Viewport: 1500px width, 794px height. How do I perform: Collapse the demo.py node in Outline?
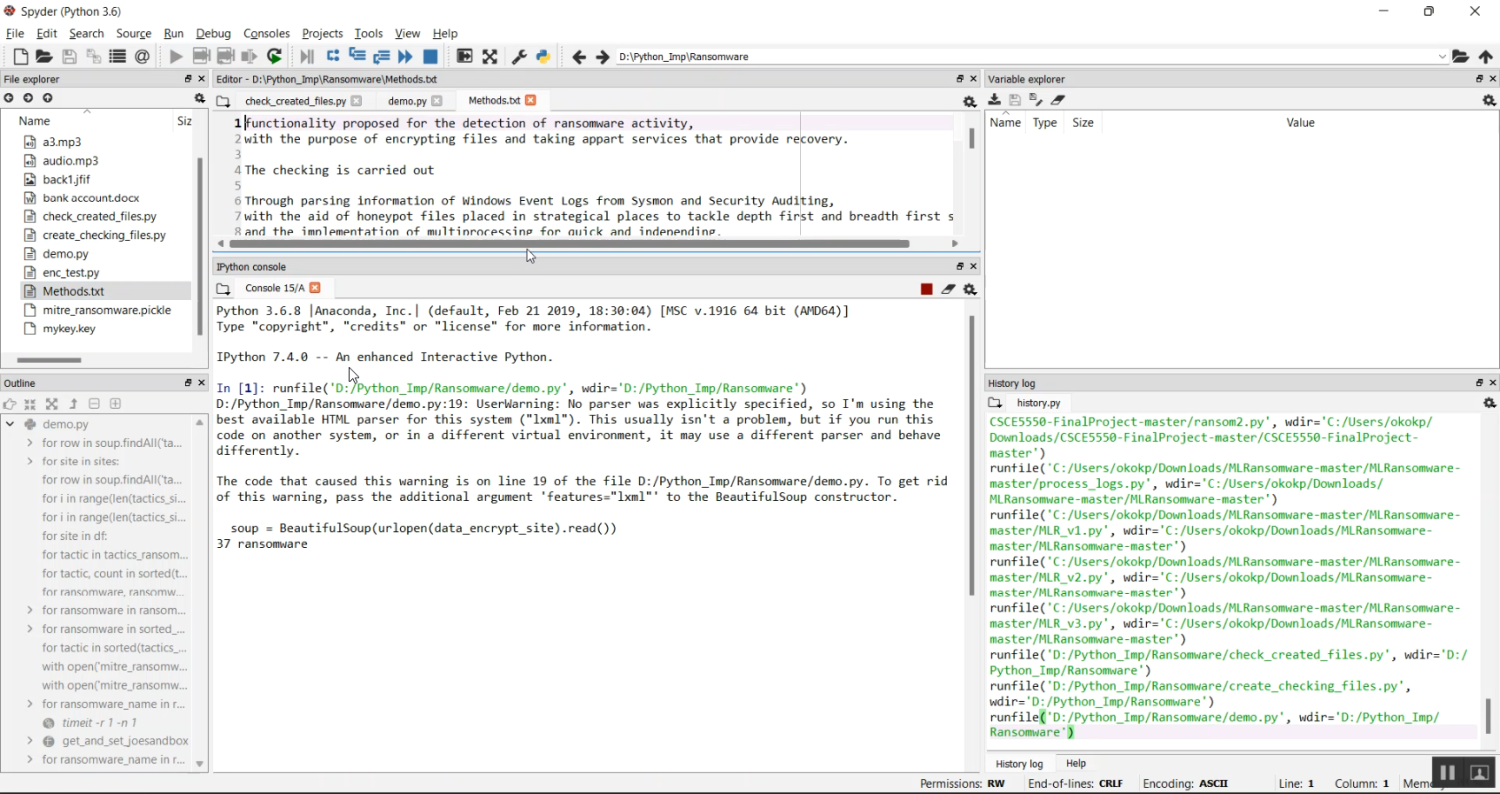coord(10,424)
